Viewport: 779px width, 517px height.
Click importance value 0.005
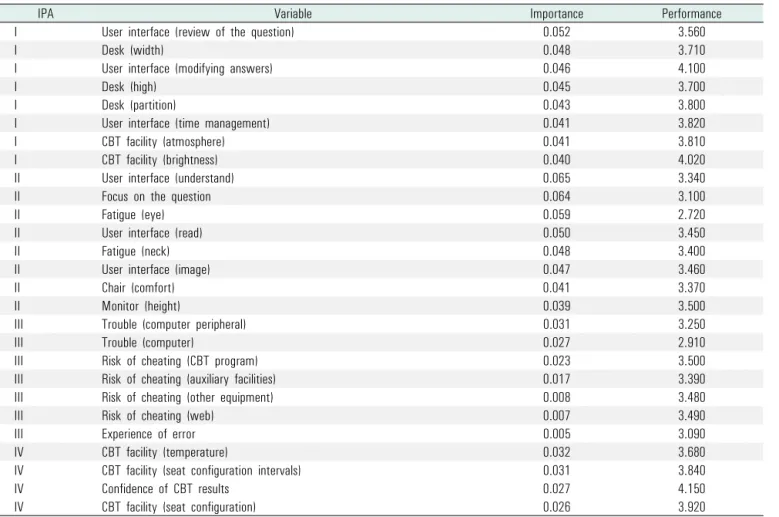[556, 434]
